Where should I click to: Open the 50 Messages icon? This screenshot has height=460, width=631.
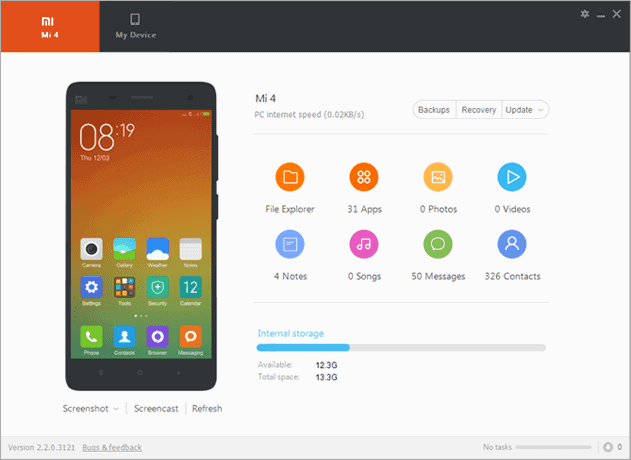(x=438, y=244)
